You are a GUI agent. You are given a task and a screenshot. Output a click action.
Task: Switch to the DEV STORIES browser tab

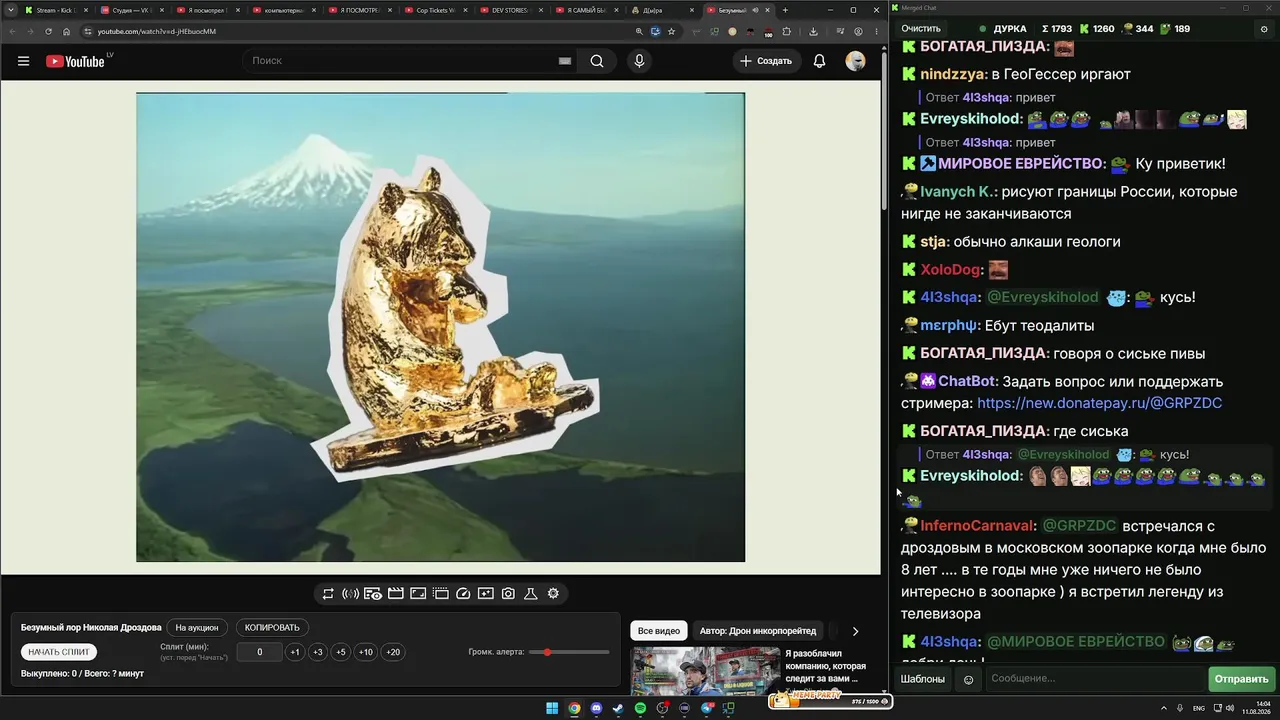pos(510,10)
